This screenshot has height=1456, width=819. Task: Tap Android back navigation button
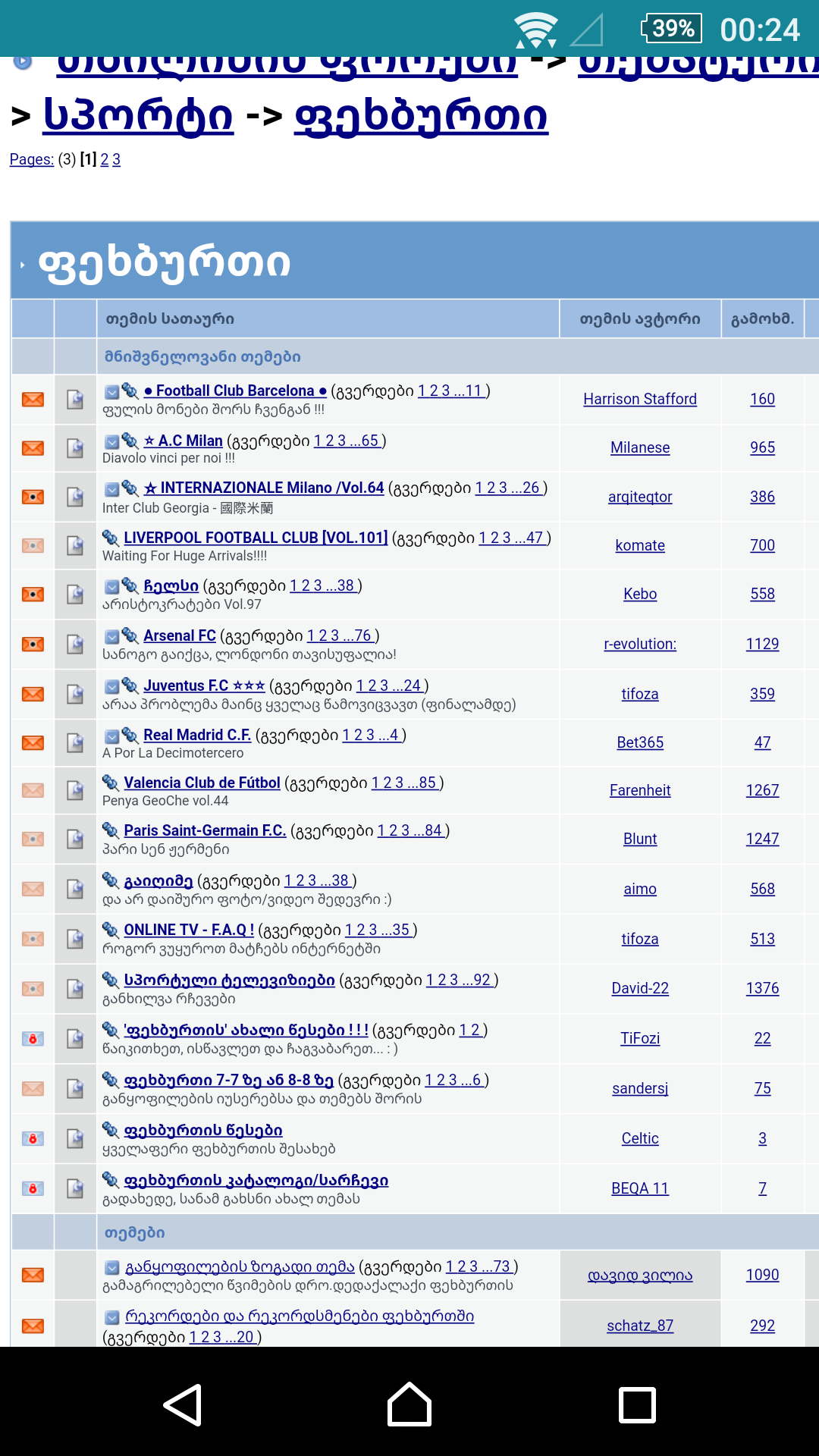(x=183, y=1404)
